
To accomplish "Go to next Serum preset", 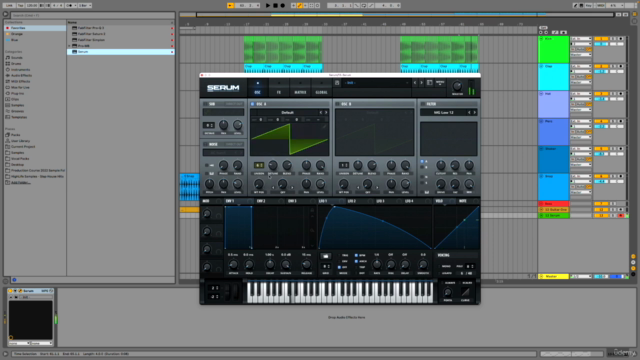I will point(421,83).
